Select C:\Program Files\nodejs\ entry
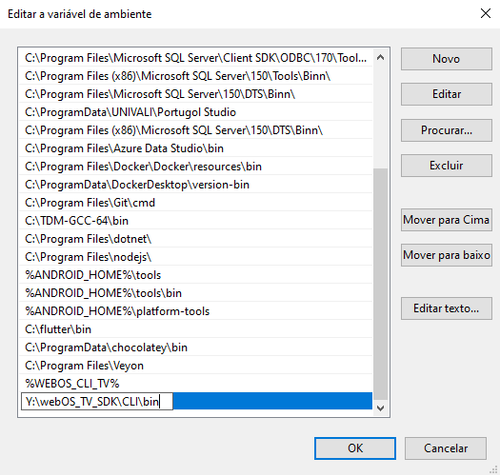This screenshot has width=500, height=475. pyautogui.click(x=196, y=257)
